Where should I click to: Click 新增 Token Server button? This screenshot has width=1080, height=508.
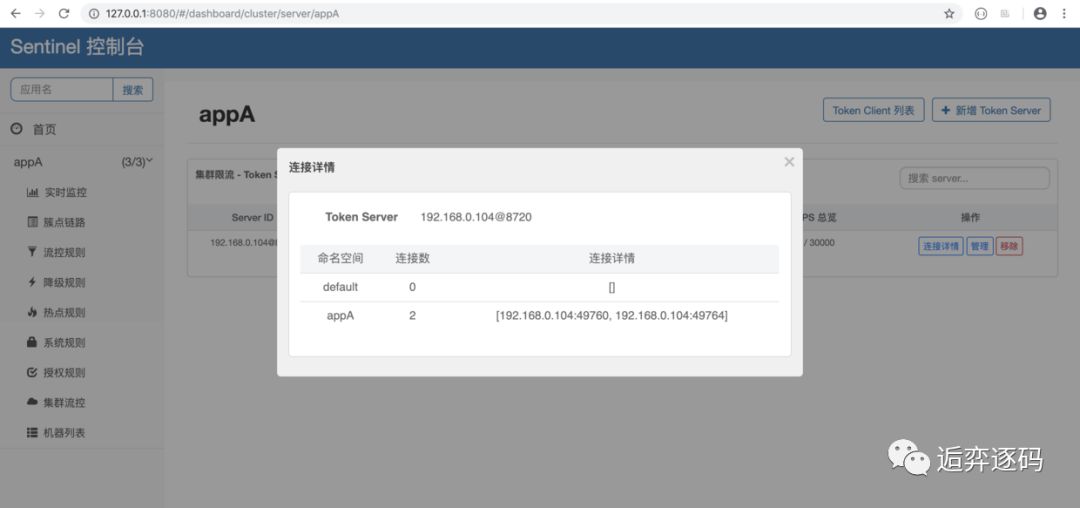991,110
